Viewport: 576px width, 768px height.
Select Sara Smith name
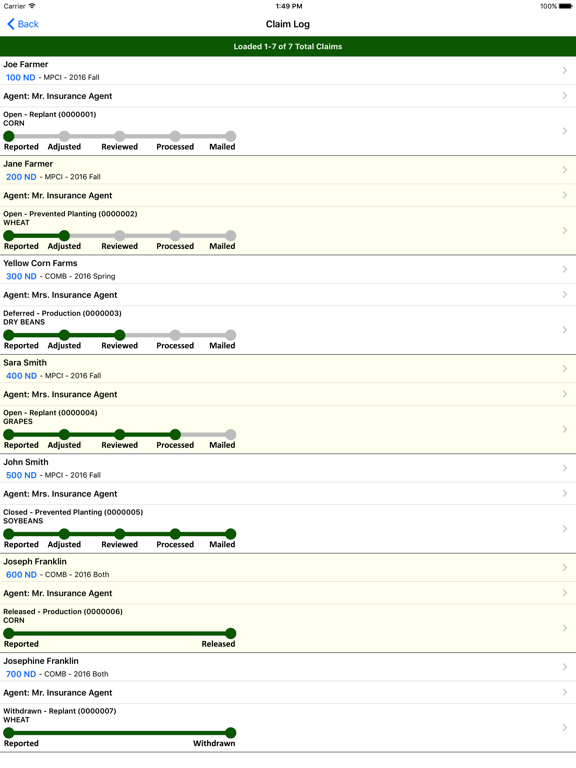[25, 362]
